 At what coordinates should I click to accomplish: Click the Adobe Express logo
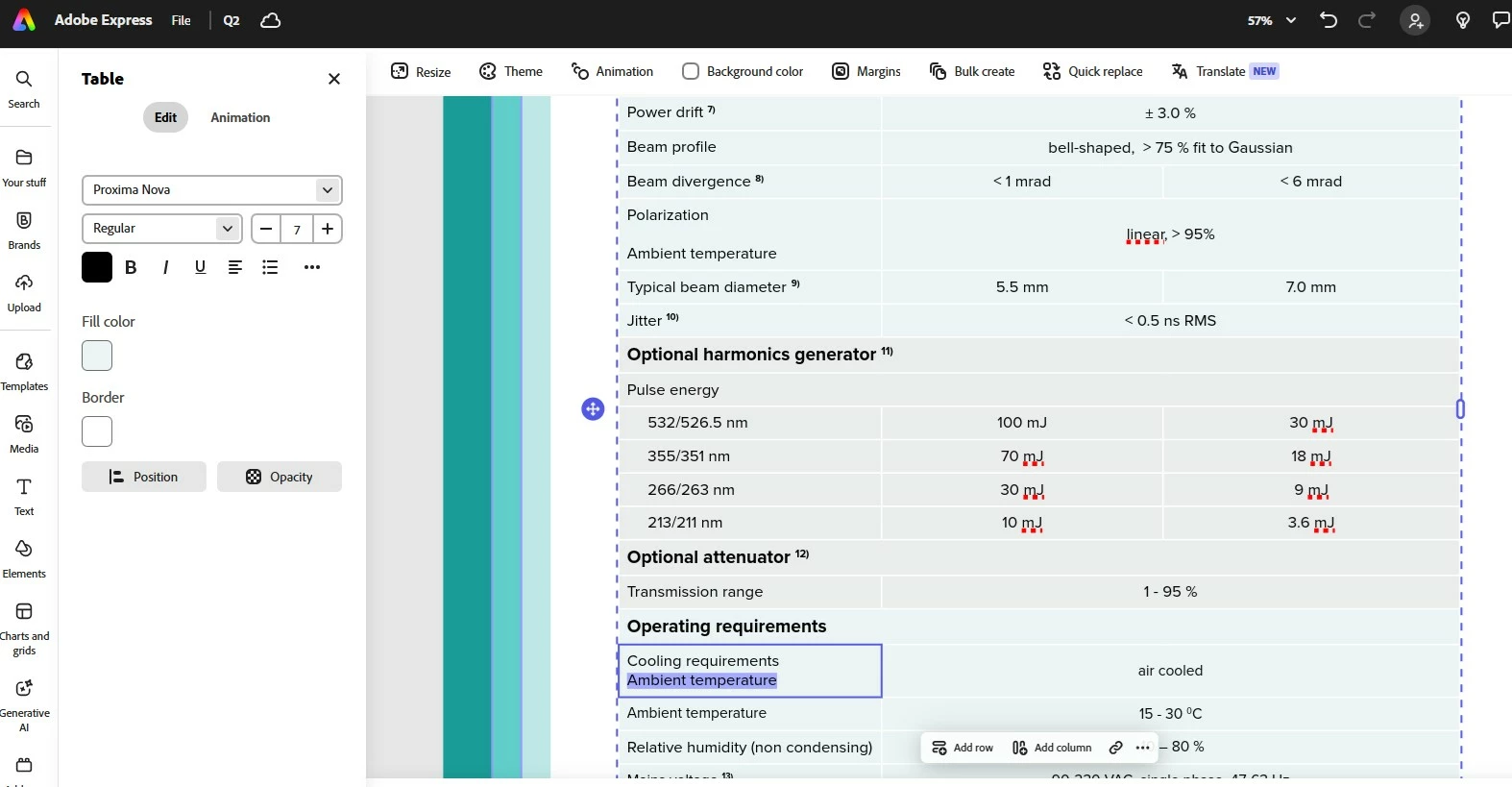(x=24, y=20)
